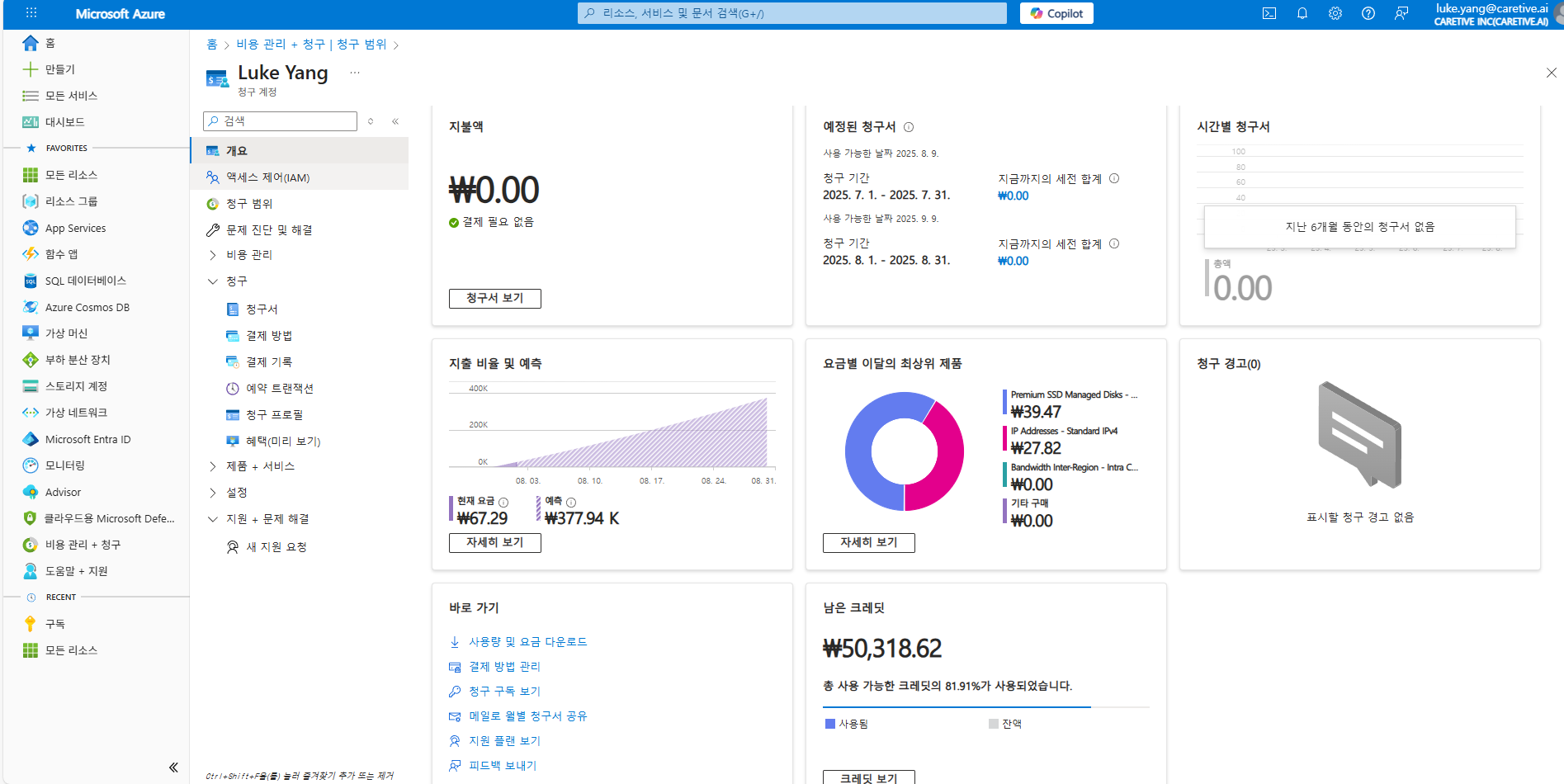This screenshot has height=784, width=1564.
Task: Collapse the 지원 + 문제 해결 section
Action: point(213,519)
